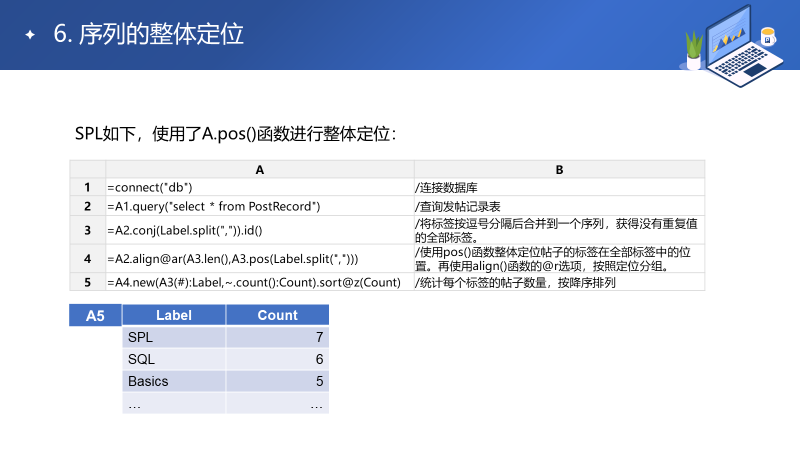Select row number 1
Viewport: 800px width, 450px height.
pos(87,187)
